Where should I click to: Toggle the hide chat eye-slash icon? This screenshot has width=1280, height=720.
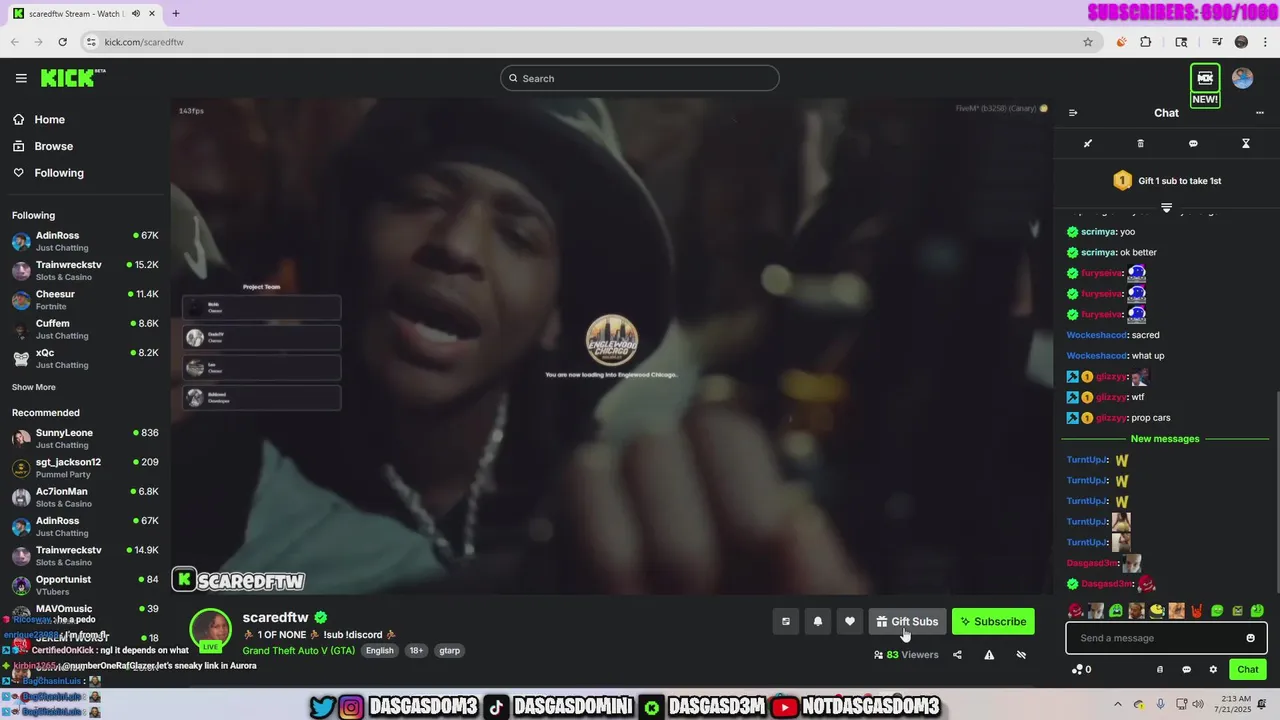pyautogui.click(x=1021, y=655)
